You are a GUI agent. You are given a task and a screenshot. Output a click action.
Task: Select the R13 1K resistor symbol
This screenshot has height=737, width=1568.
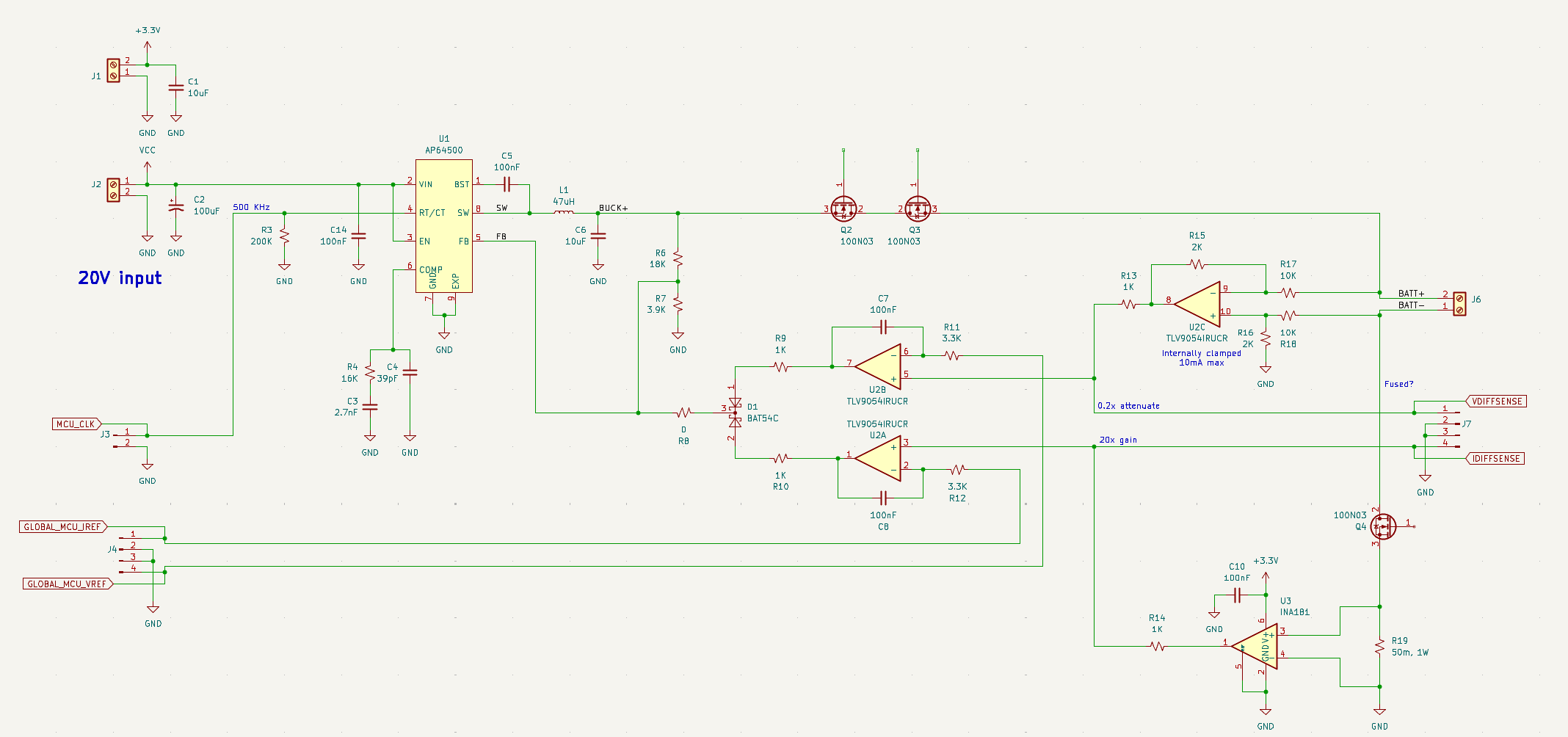coord(1128,304)
